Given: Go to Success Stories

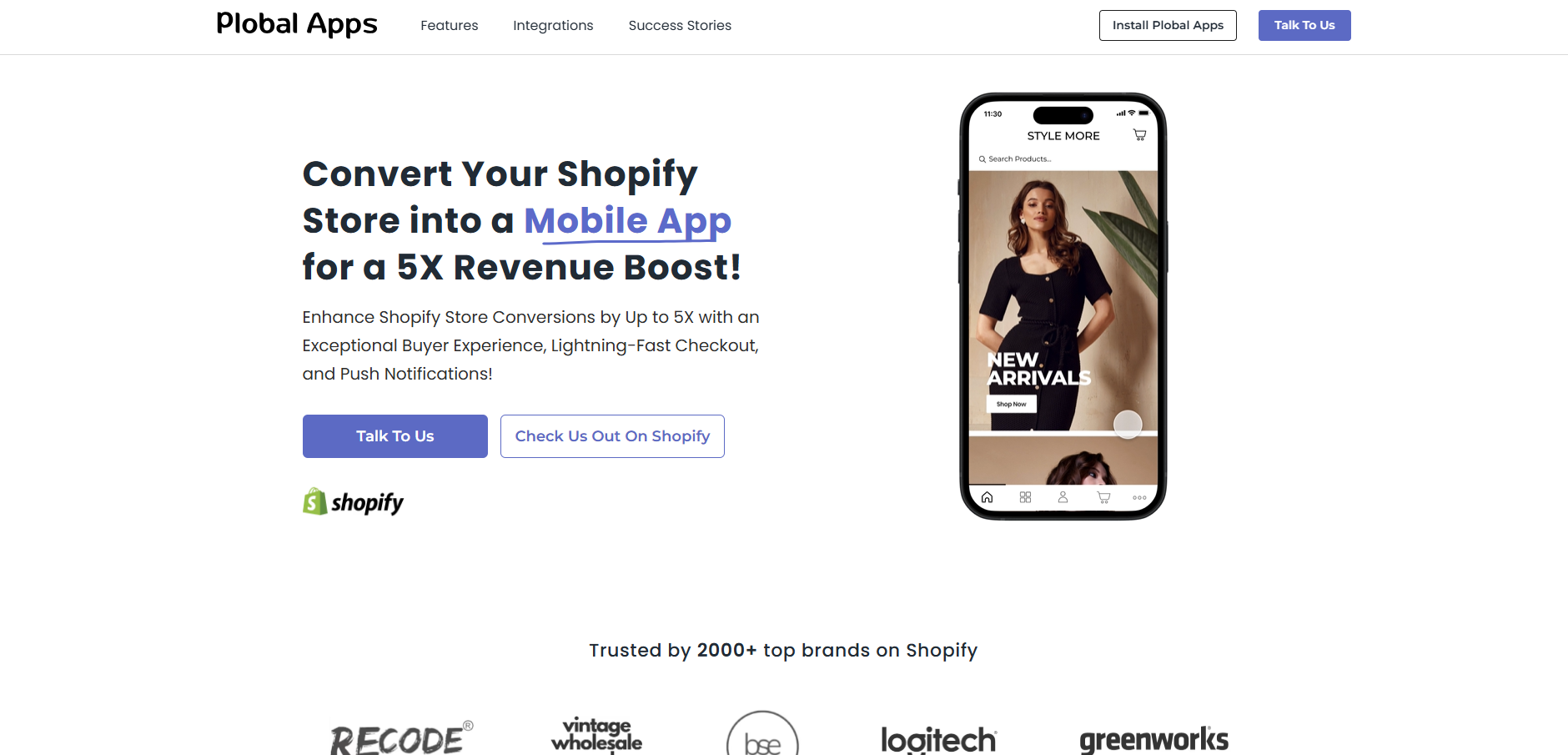Looking at the screenshot, I should (x=680, y=25).
